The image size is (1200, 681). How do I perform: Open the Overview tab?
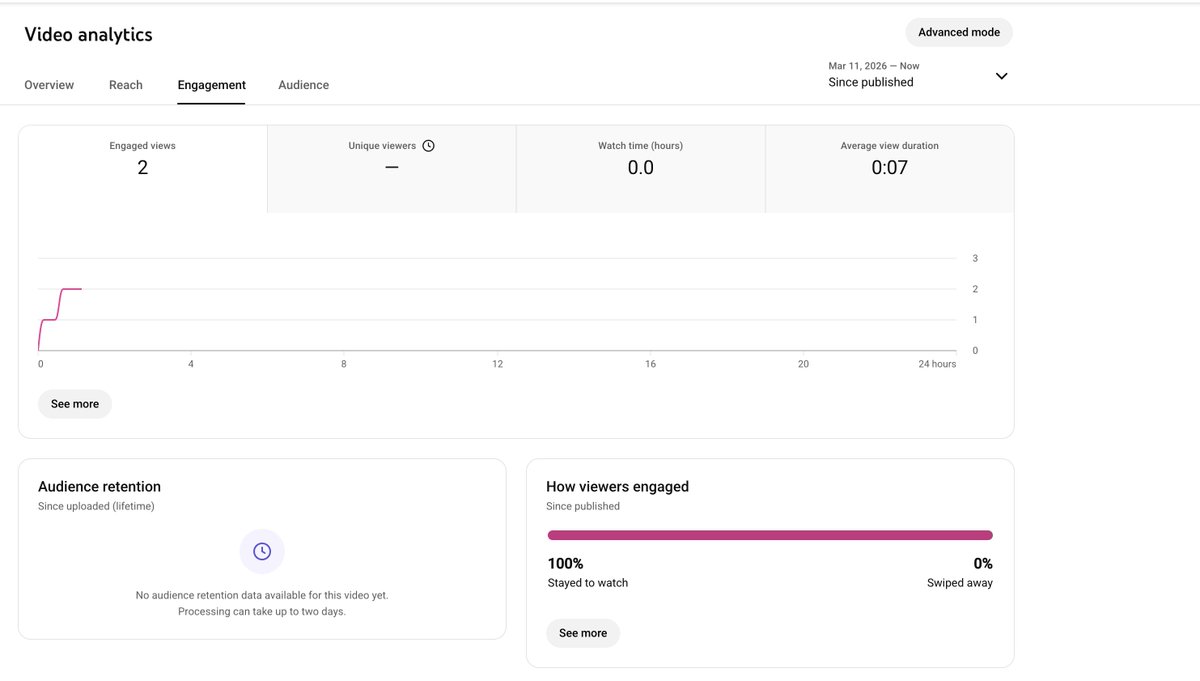49,85
